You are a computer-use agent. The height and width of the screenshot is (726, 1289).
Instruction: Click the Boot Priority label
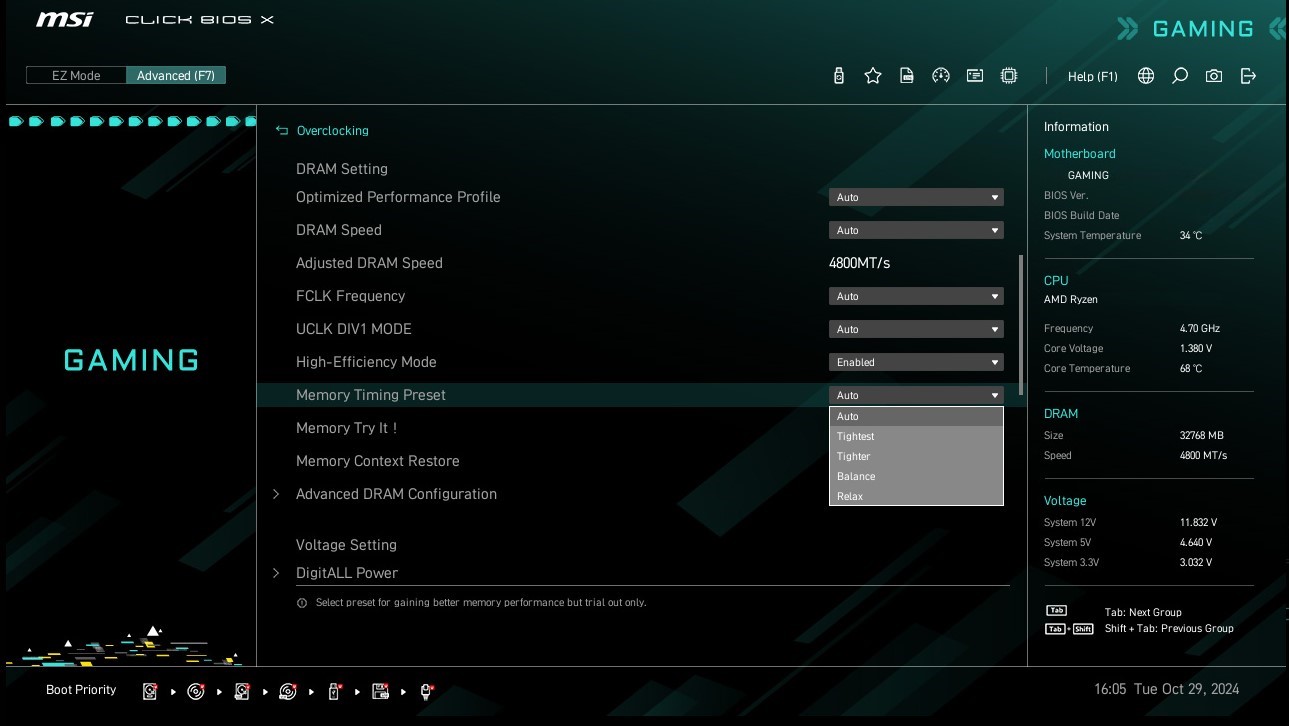pos(81,690)
